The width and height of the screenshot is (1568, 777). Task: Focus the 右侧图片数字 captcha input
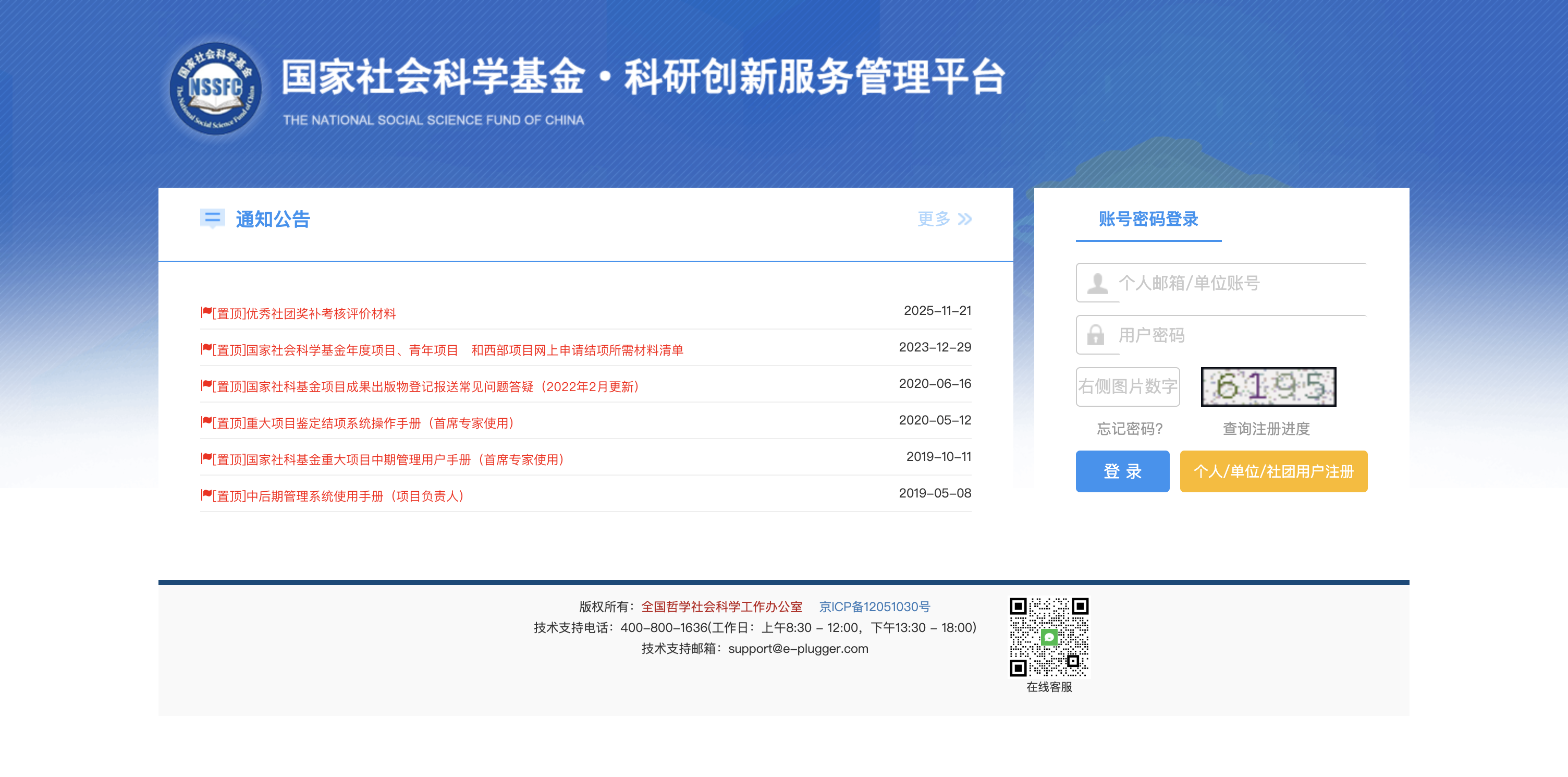click(x=1128, y=386)
